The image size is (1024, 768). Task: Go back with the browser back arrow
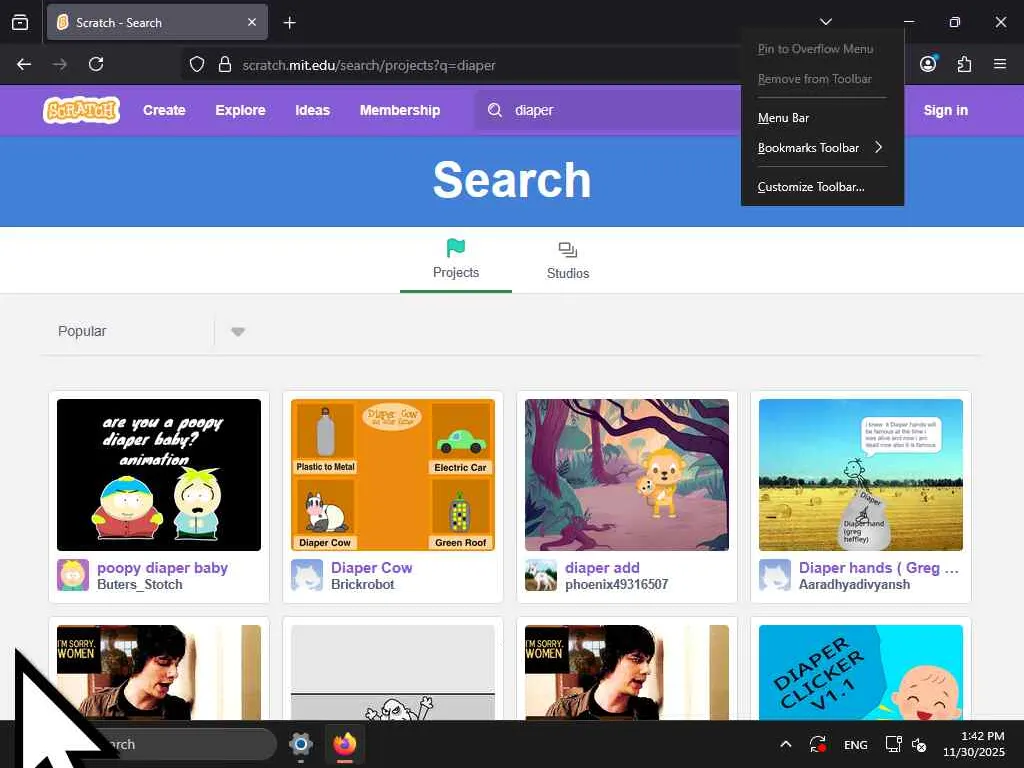pyautogui.click(x=24, y=64)
